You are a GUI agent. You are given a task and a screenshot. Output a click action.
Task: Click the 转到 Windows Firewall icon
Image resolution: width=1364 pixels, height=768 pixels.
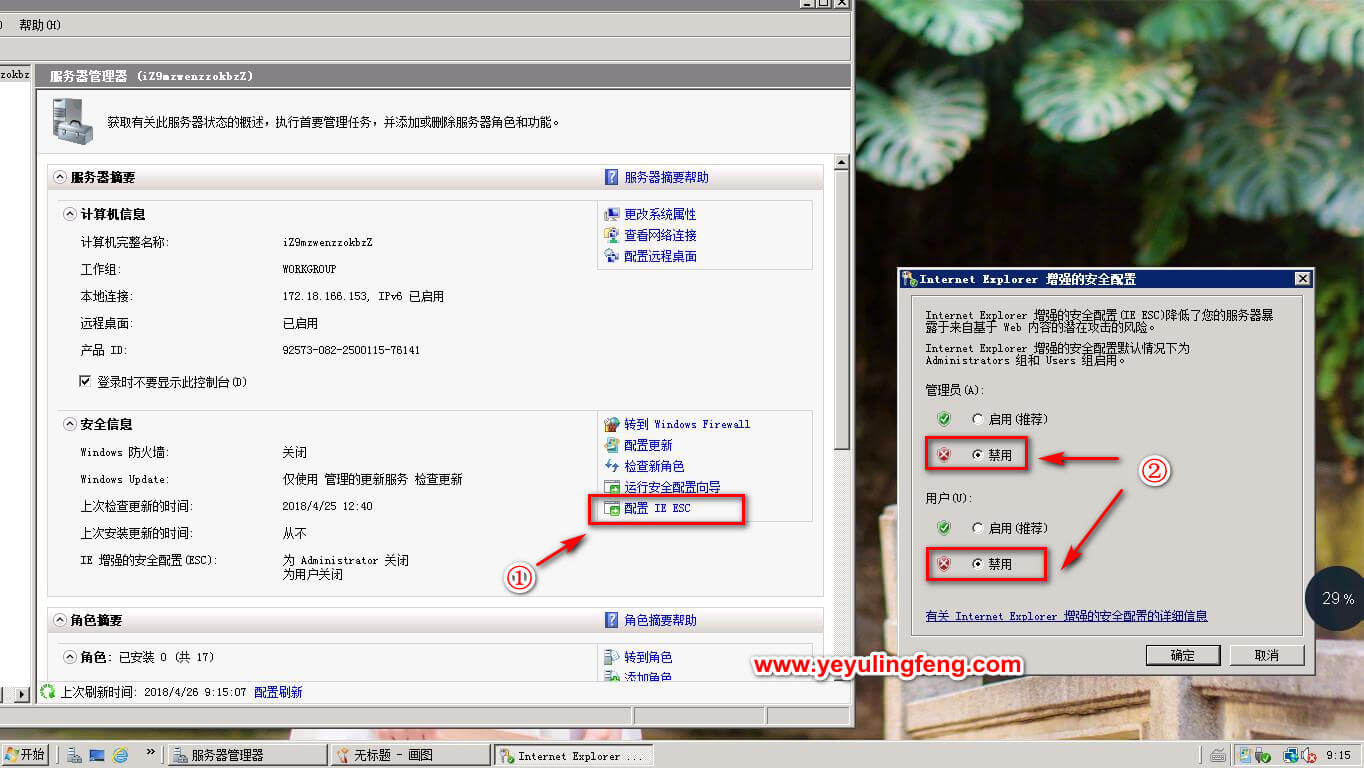coord(612,424)
